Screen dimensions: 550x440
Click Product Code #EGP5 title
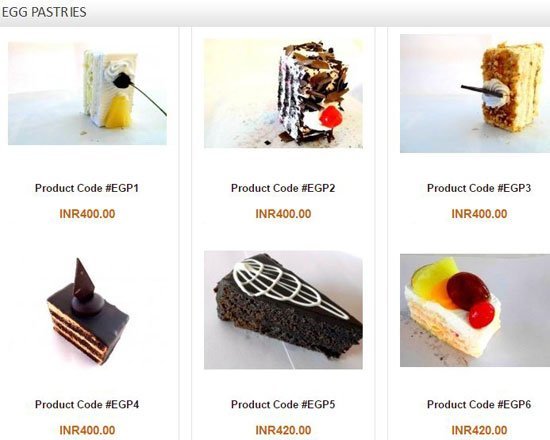pos(283,405)
